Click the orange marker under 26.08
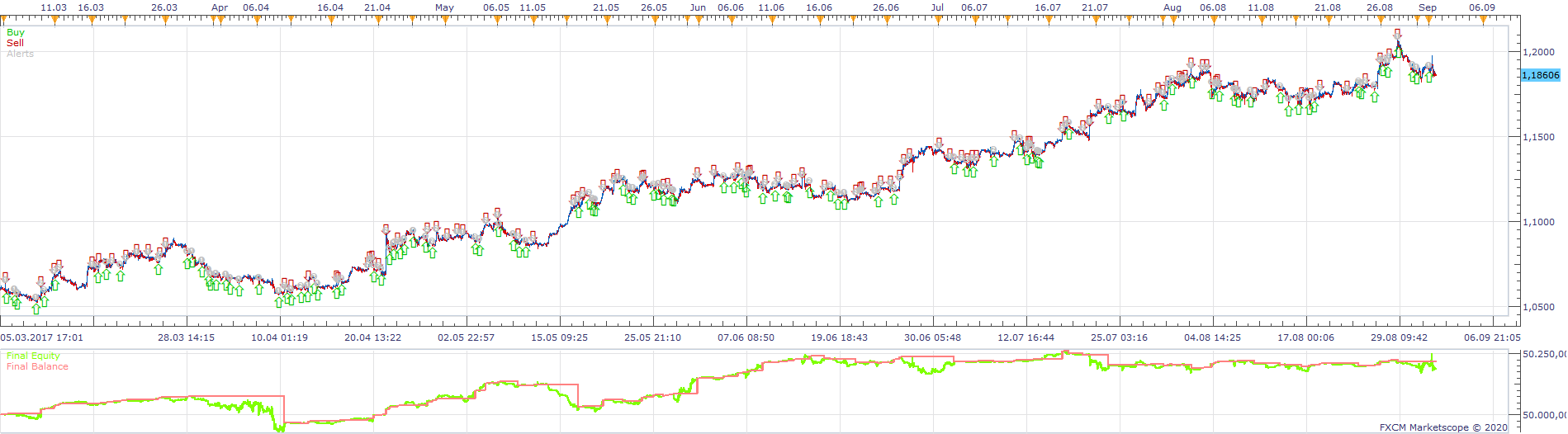The image size is (1568, 434). click(1380, 20)
